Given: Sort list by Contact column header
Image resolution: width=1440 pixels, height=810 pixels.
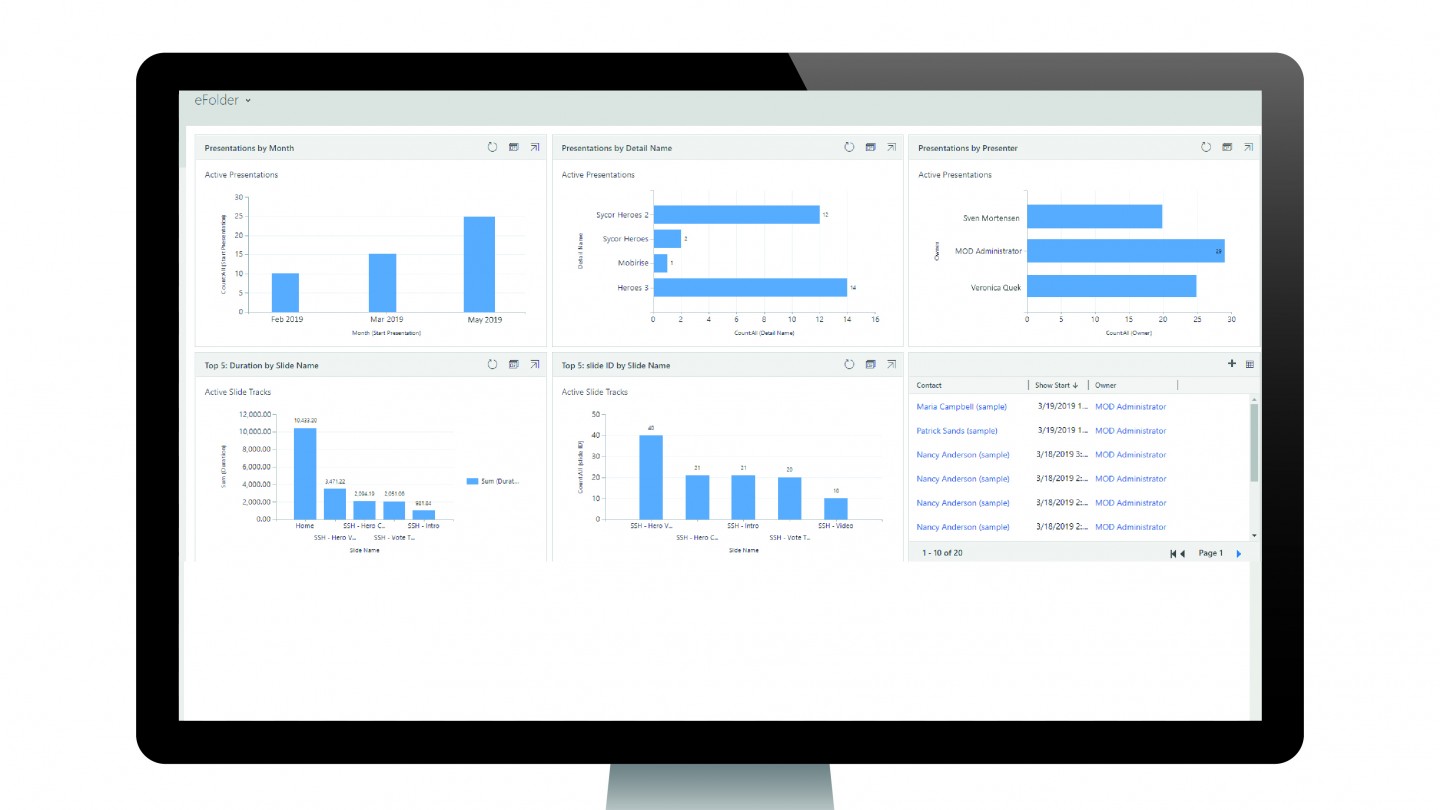Looking at the screenshot, I should (x=929, y=385).
